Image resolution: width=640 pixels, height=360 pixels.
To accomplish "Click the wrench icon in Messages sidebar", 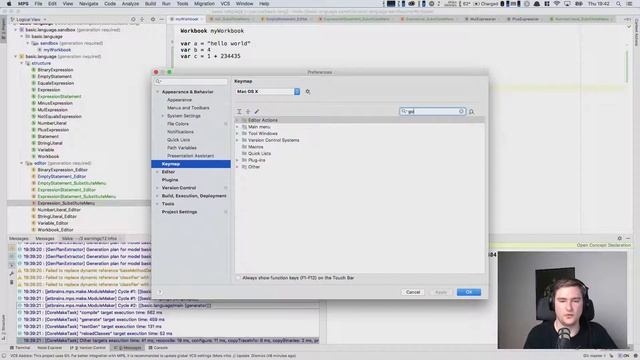I will tap(12, 273).
